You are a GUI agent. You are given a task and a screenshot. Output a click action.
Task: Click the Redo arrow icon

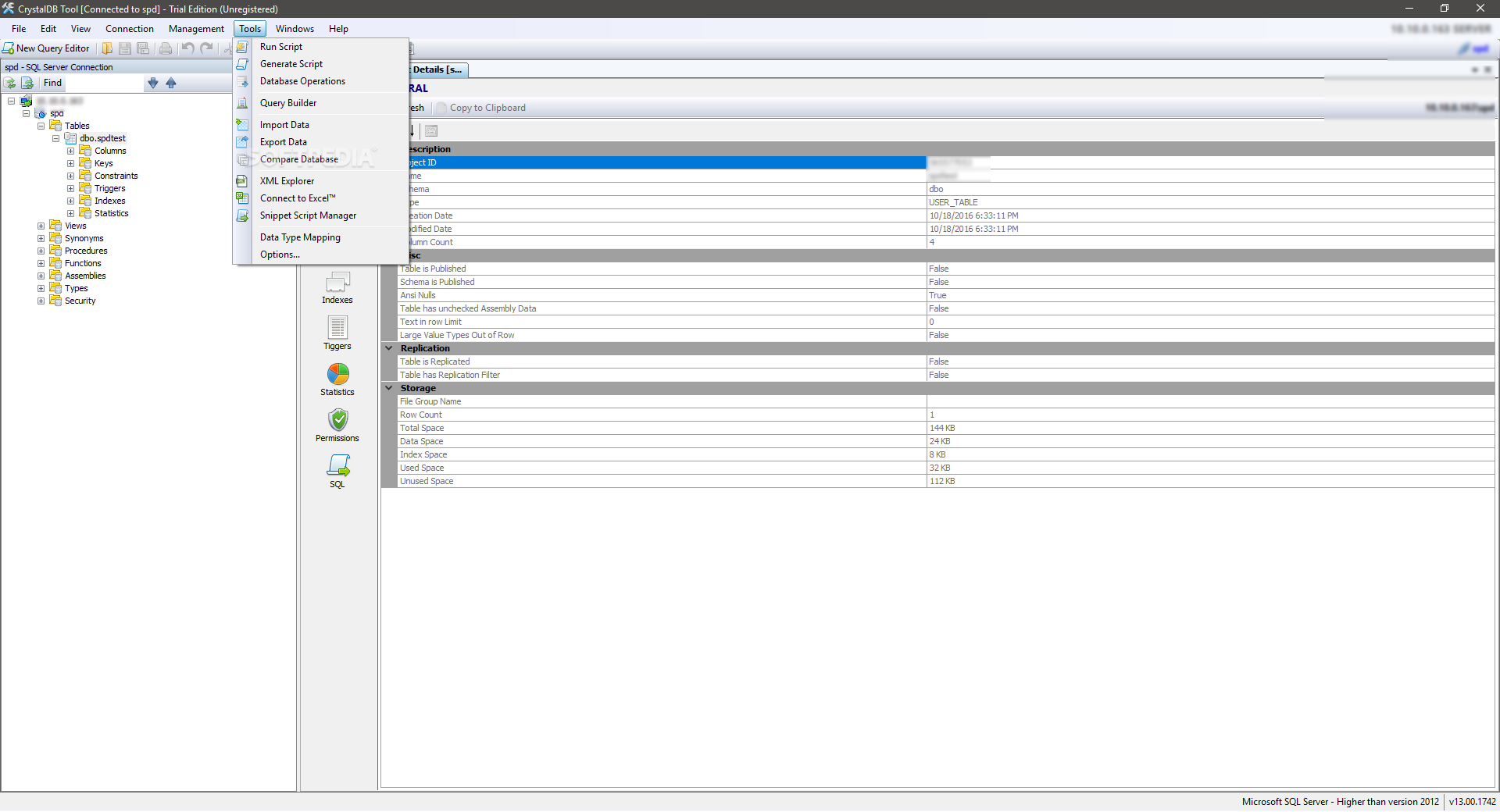point(207,48)
